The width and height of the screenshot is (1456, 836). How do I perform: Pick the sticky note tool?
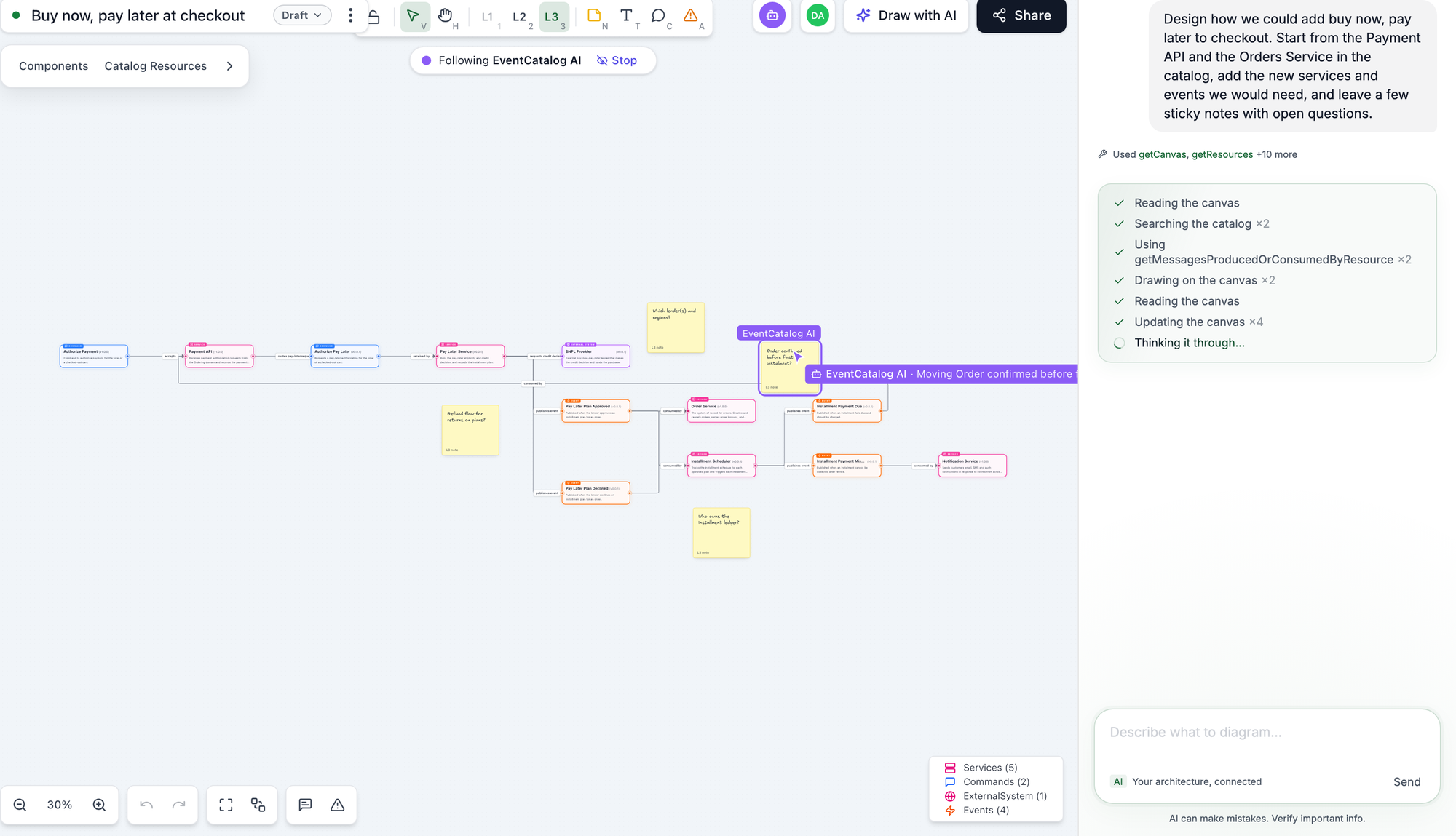(x=595, y=16)
